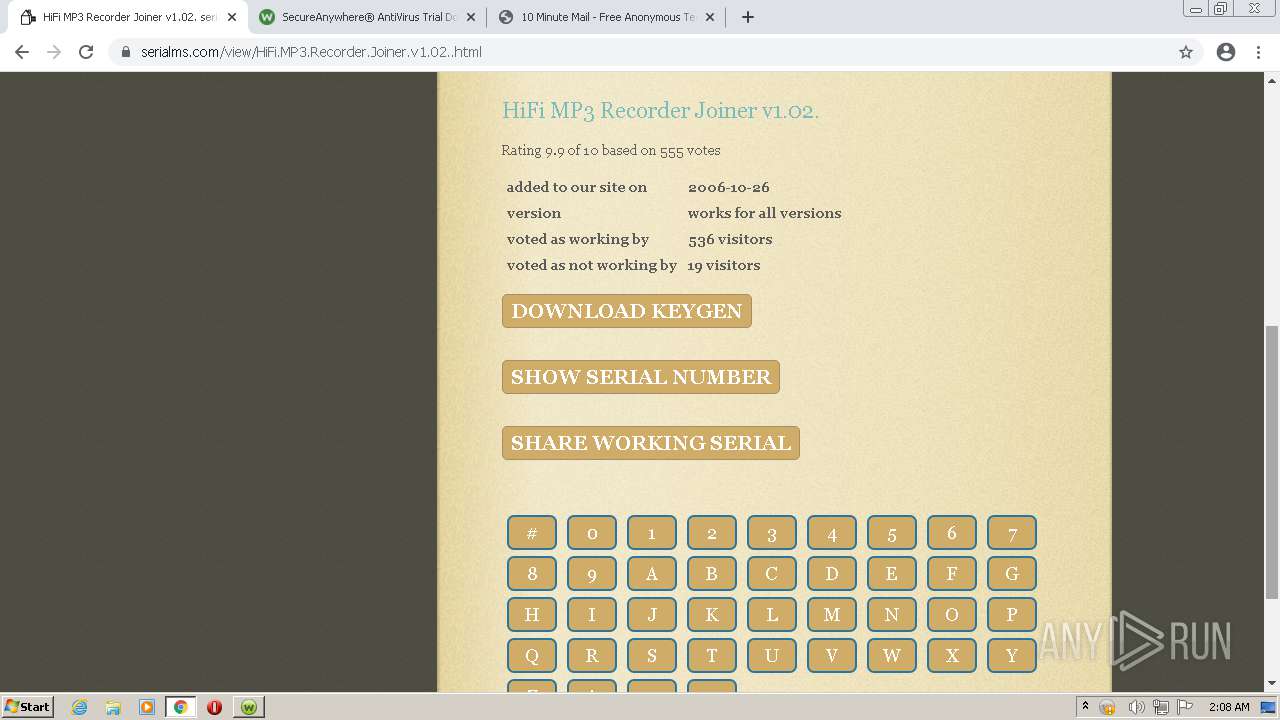Open a new browser tab
This screenshot has width=1280, height=720.
point(747,17)
